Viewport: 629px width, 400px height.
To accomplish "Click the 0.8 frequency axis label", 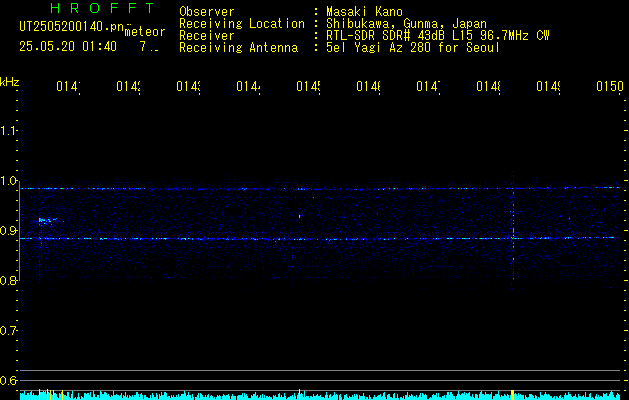I will coord(8,280).
